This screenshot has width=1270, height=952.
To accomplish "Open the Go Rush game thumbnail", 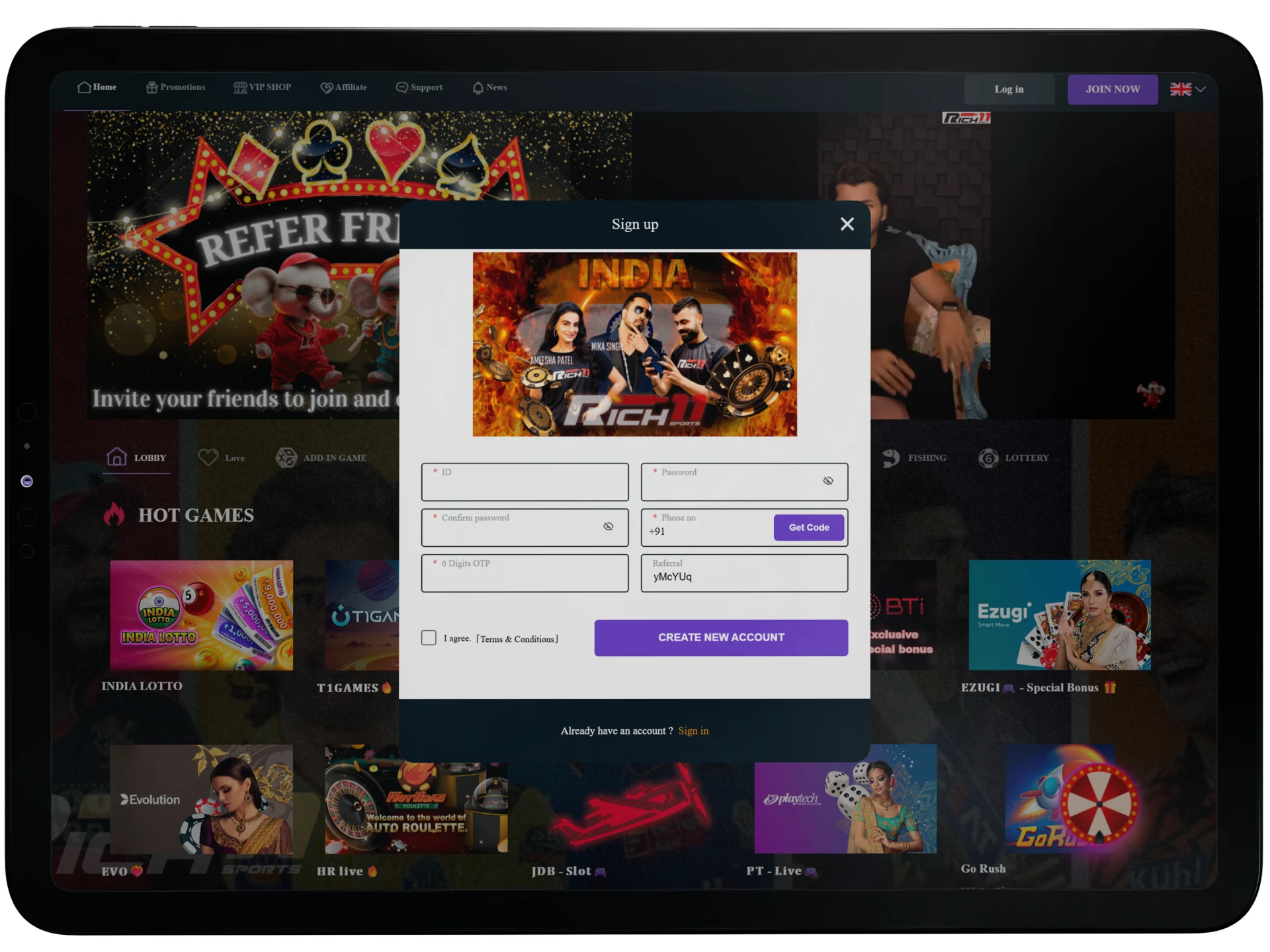I will coord(1060,799).
